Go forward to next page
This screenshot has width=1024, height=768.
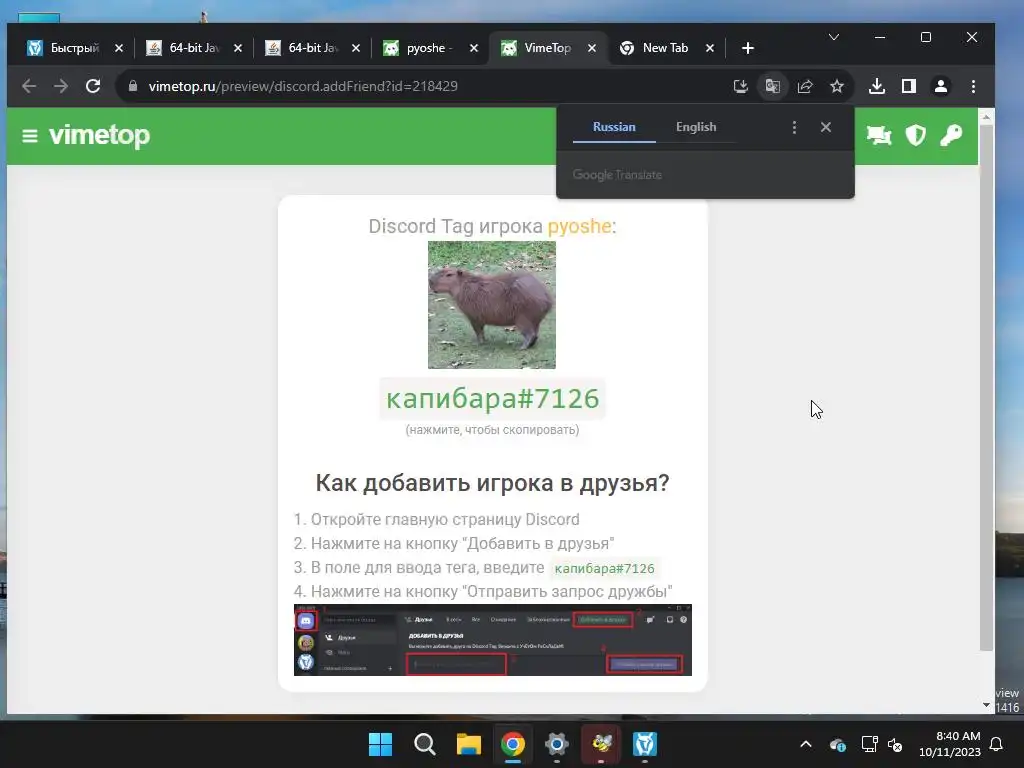tap(61, 86)
